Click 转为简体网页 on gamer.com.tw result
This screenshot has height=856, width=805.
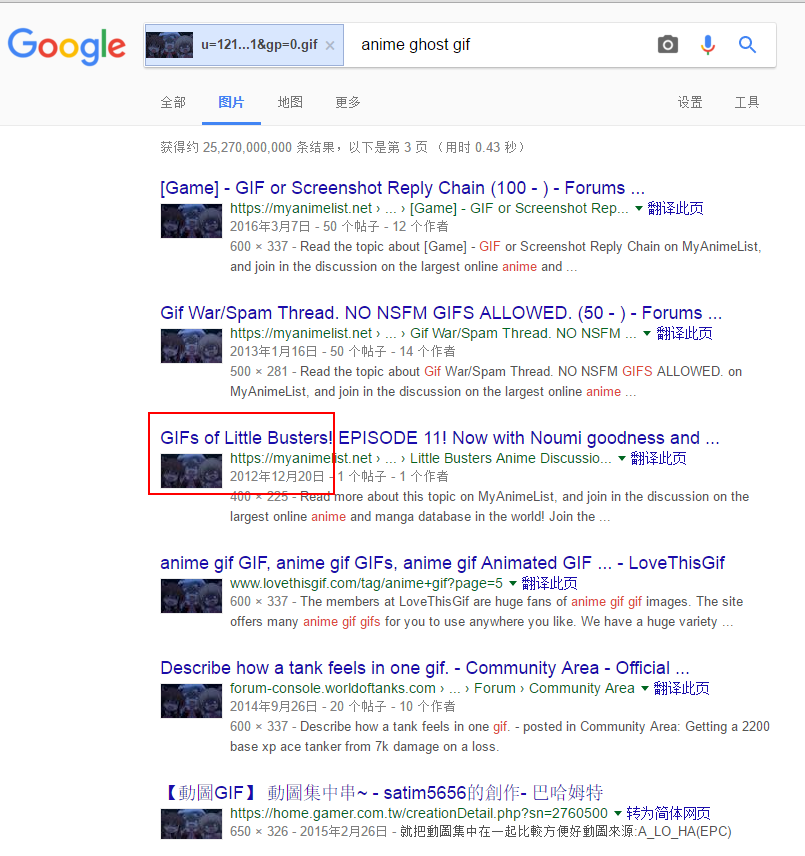[669, 813]
